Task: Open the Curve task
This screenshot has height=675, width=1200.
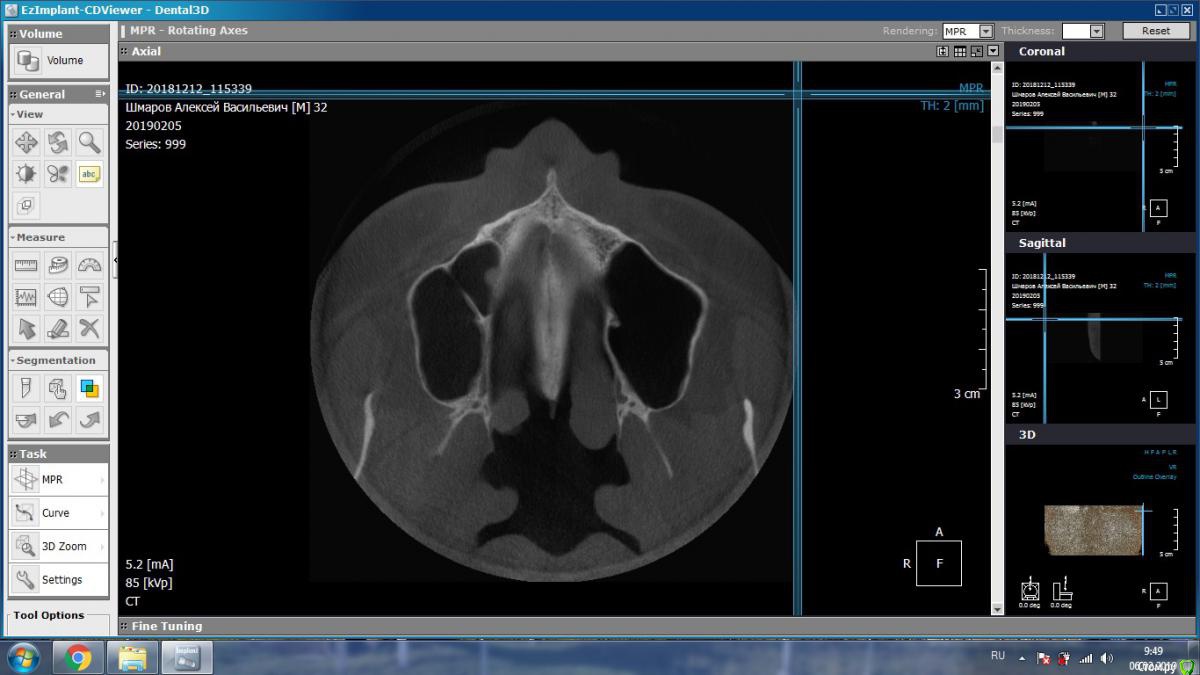Action: pos(58,513)
